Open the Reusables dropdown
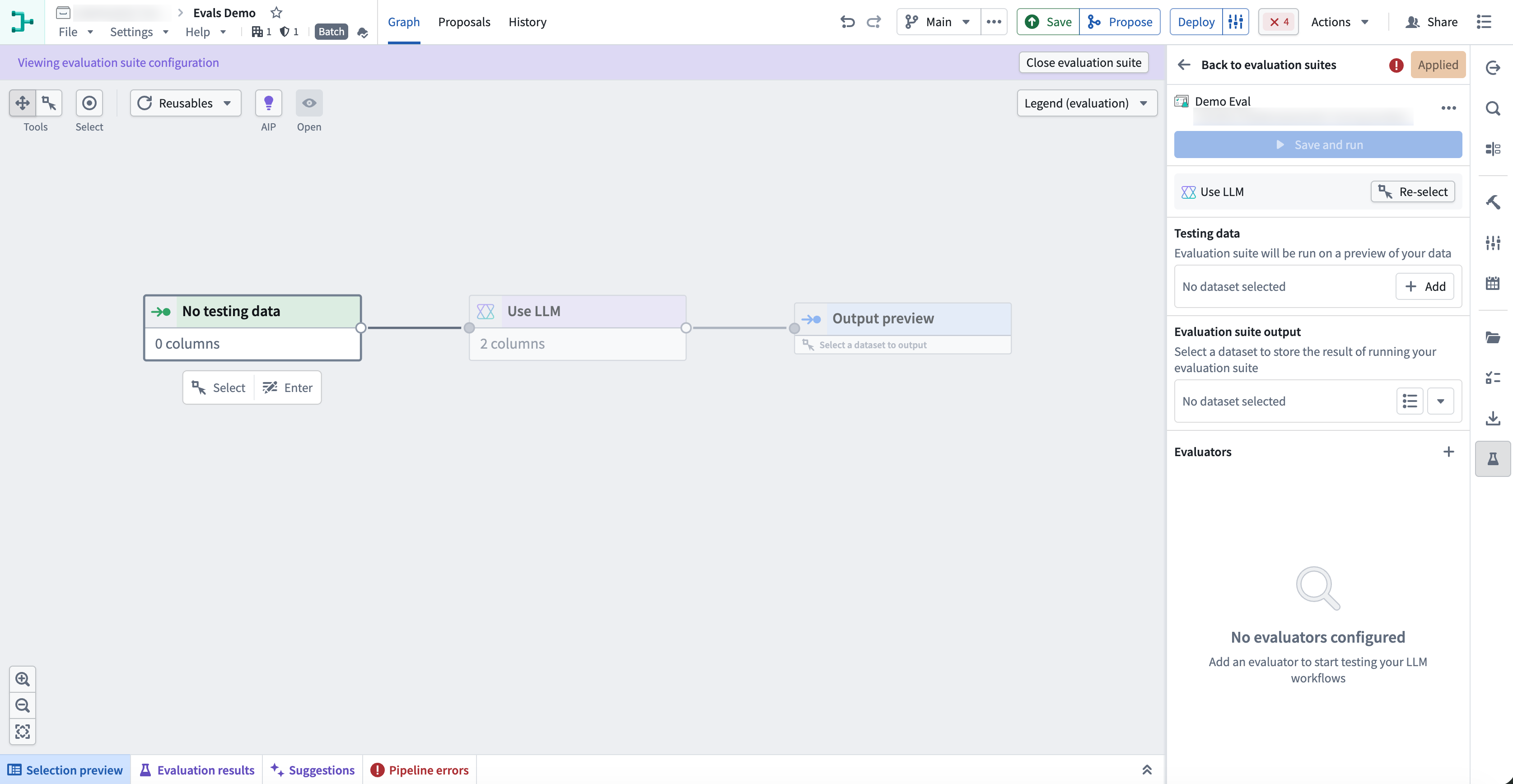The image size is (1513, 784). [186, 103]
